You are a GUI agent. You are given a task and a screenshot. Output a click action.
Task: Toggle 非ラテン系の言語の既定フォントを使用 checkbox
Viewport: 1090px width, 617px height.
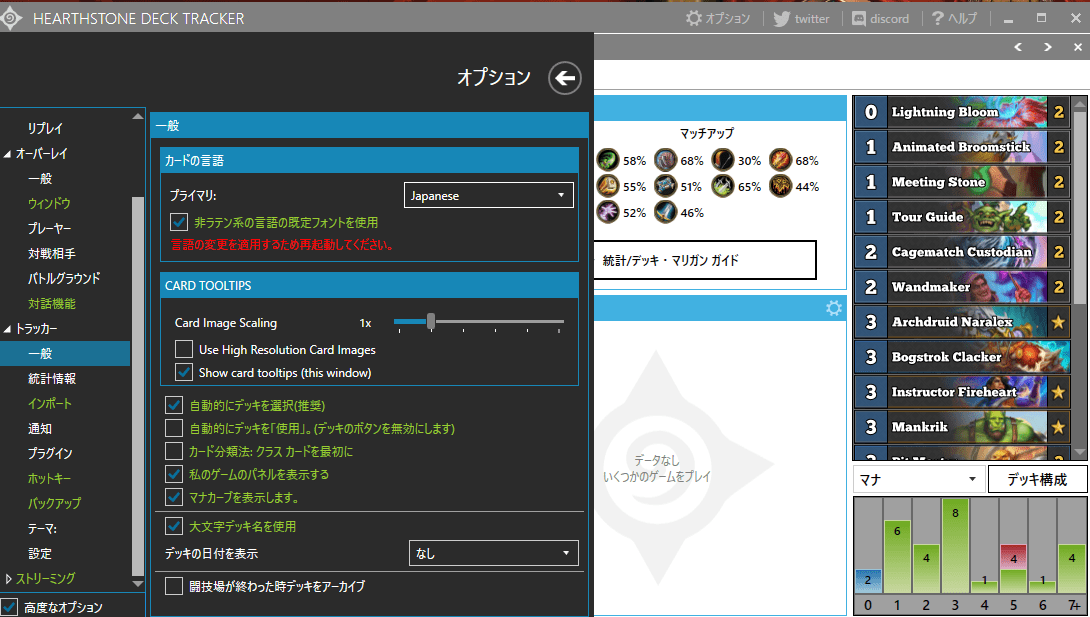179,222
